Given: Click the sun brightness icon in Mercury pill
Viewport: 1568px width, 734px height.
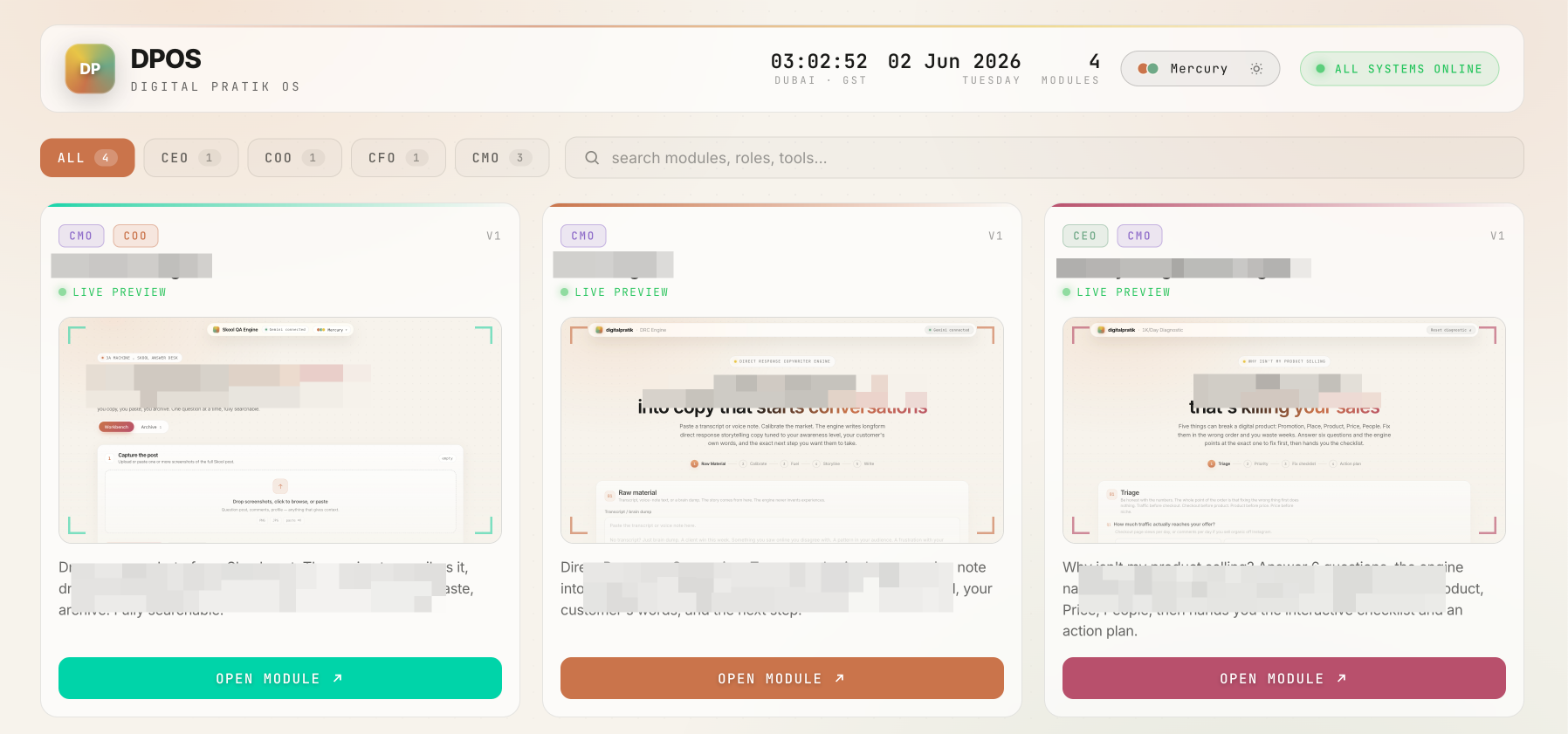Looking at the screenshot, I should point(1256,69).
